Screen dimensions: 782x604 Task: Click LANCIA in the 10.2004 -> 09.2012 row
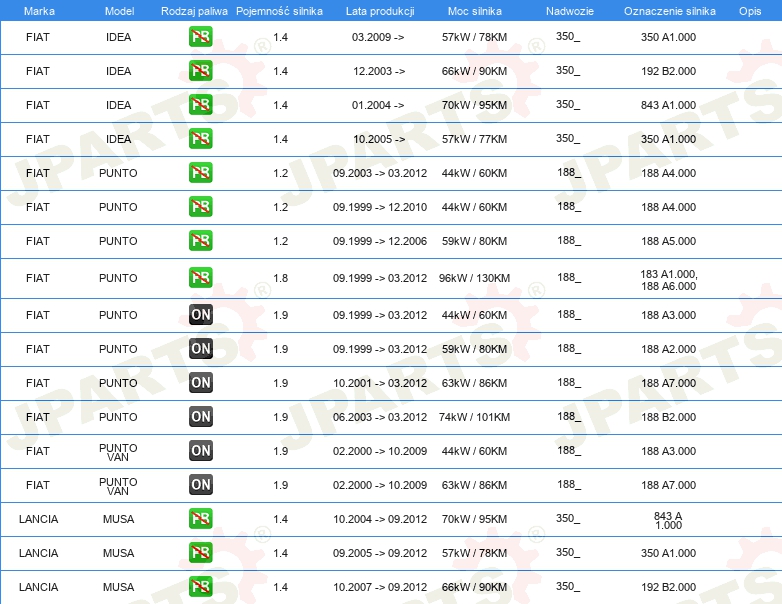pos(38,519)
